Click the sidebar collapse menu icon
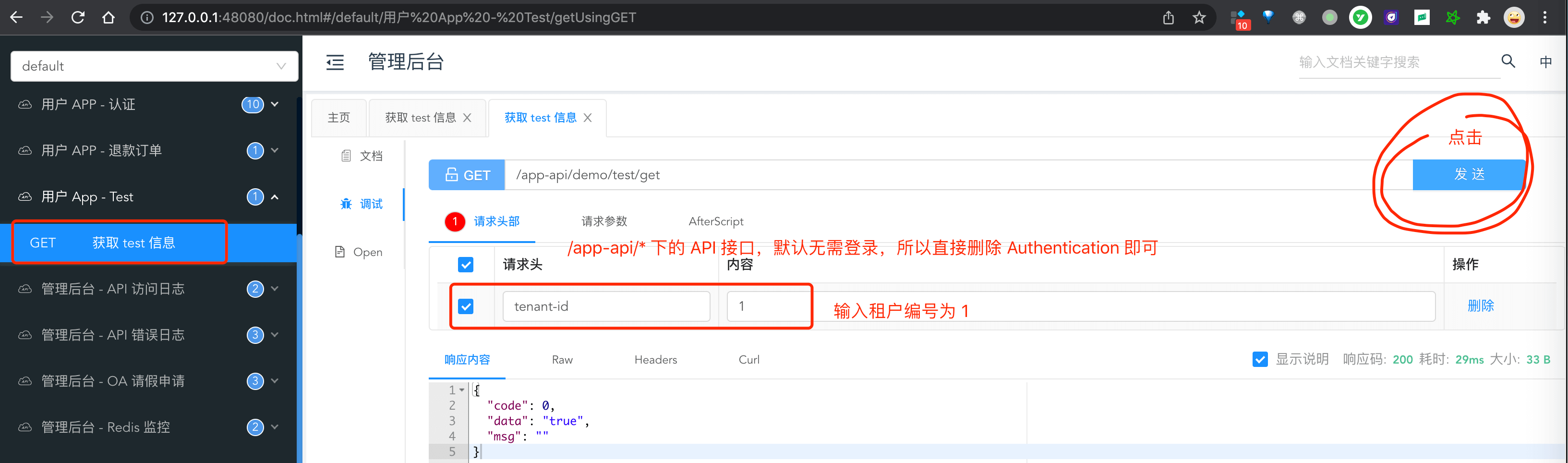The image size is (1568, 463). [335, 62]
